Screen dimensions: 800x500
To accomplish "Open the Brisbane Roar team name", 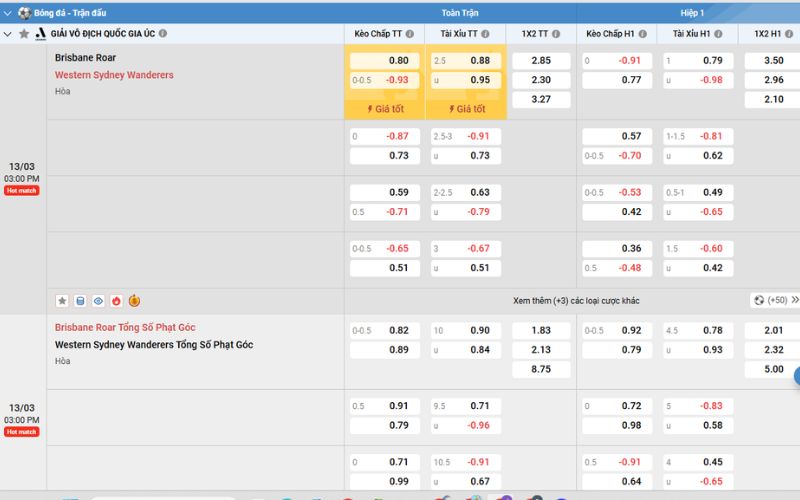I will [85, 58].
